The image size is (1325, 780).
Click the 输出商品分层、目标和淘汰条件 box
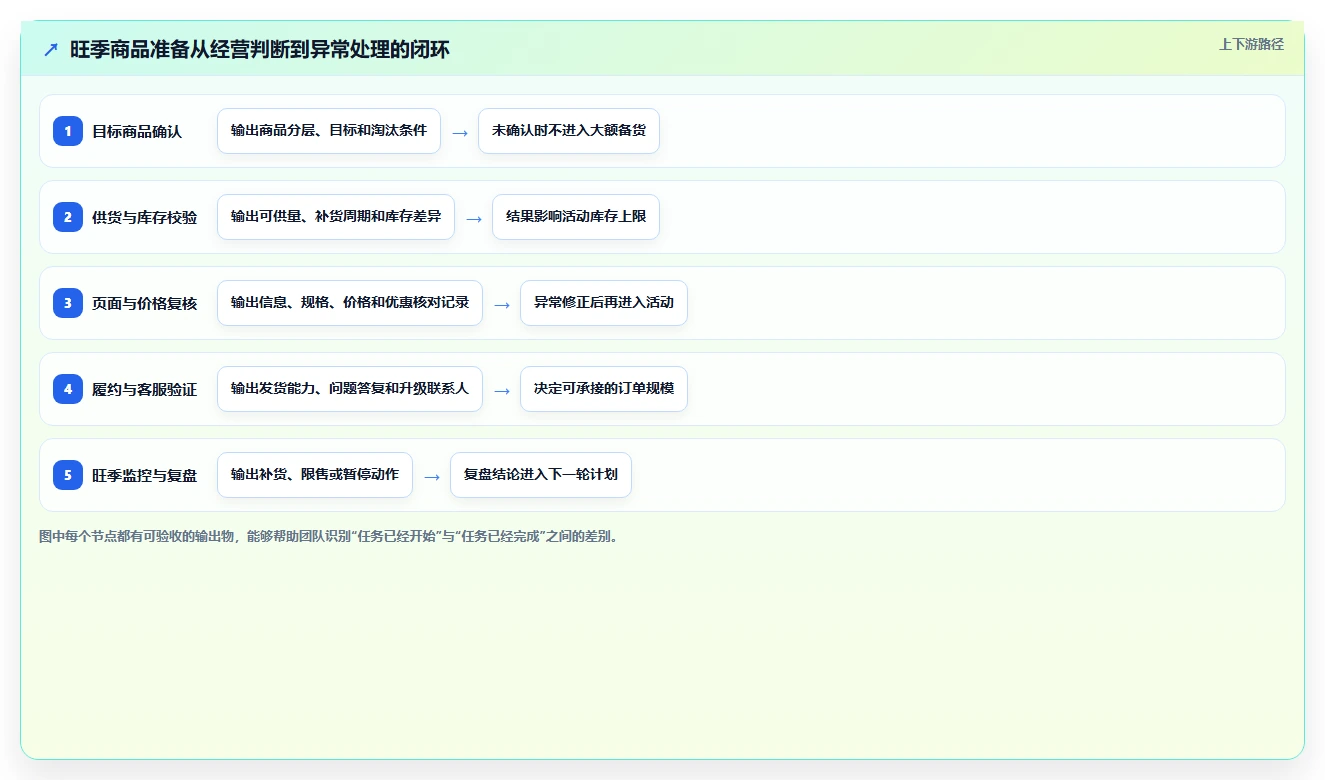click(x=329, y=131)
